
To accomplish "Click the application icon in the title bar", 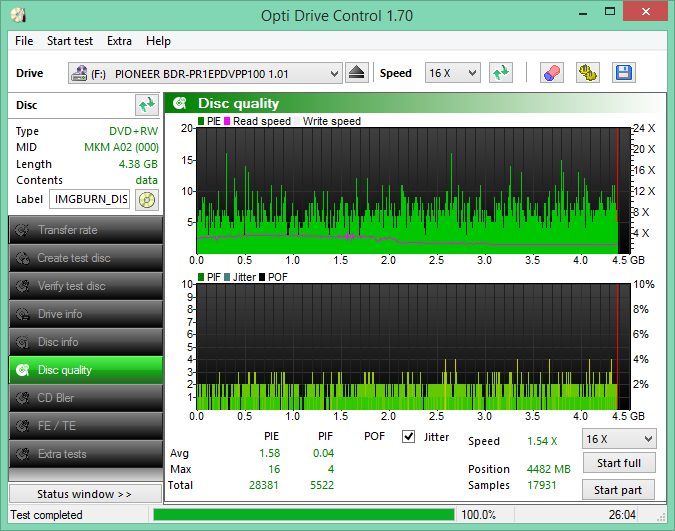I will coord(19,15).
